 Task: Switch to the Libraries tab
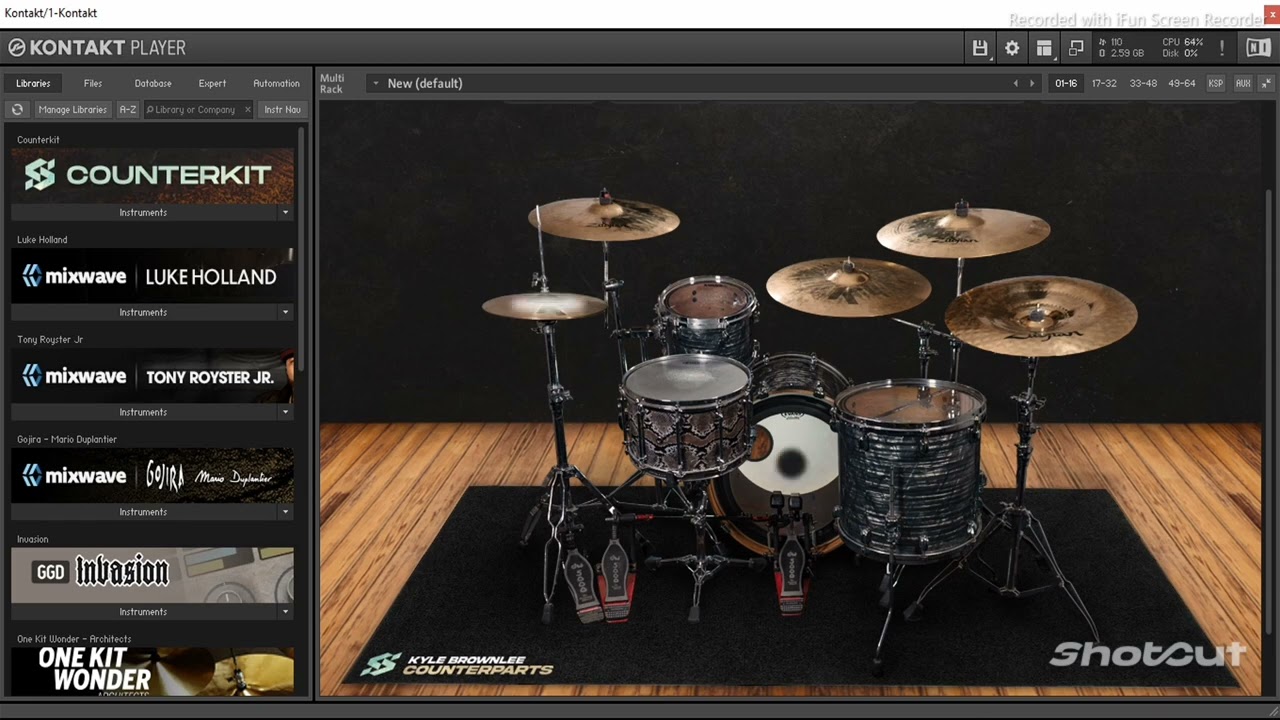click(33, 83)
